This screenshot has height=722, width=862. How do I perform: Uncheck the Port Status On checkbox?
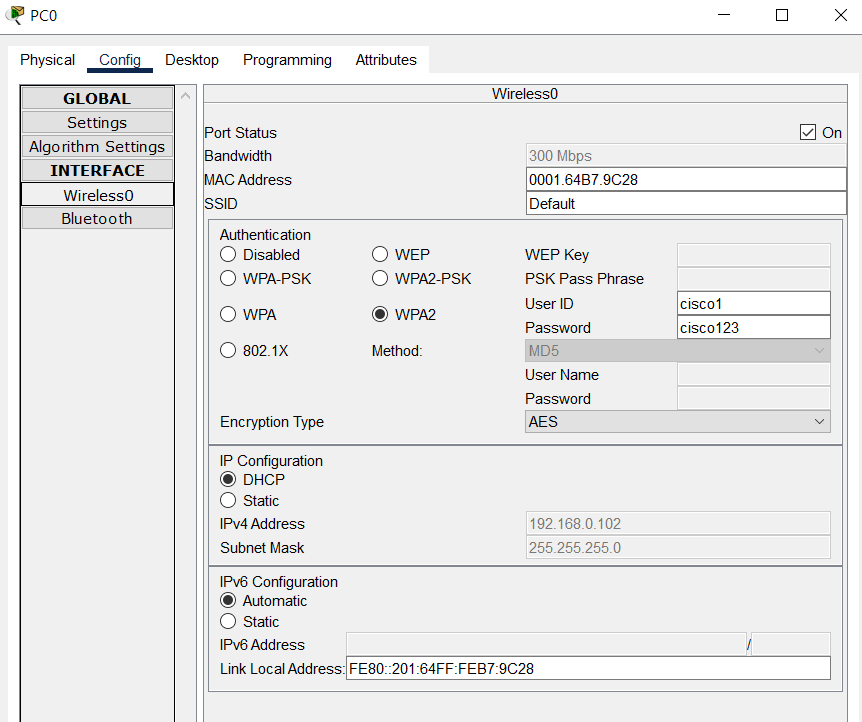[x=808, y=133]
